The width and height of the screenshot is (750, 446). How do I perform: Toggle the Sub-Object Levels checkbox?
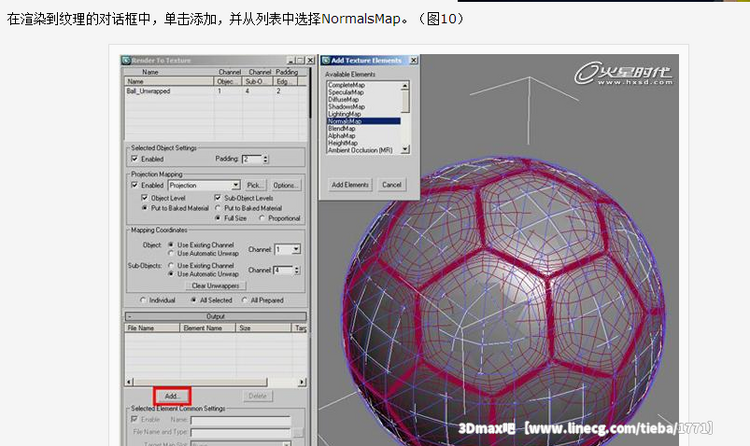(218, 198)
